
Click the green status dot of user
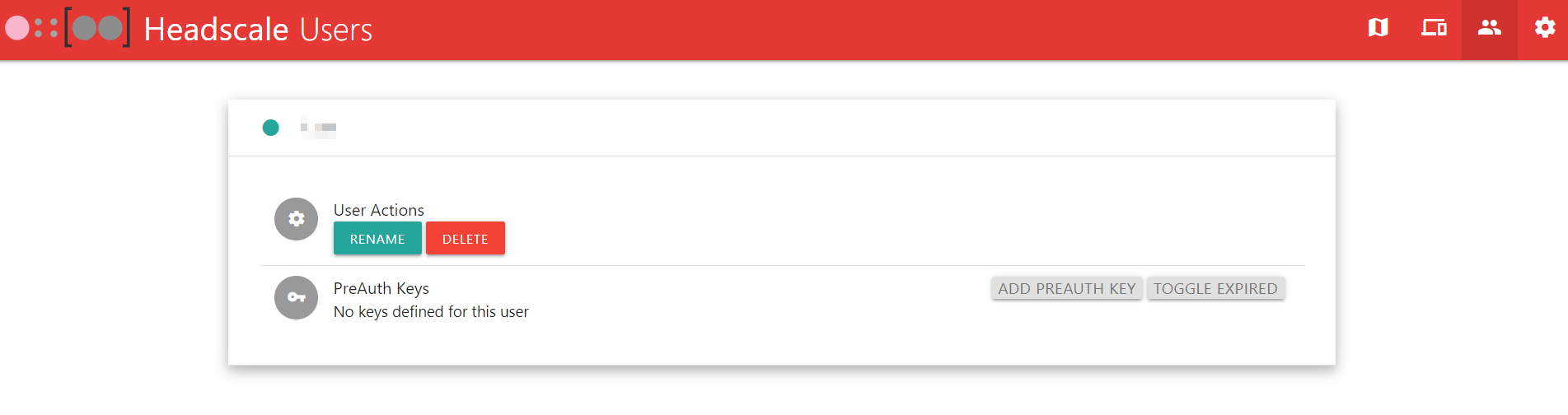coord(270,128)
